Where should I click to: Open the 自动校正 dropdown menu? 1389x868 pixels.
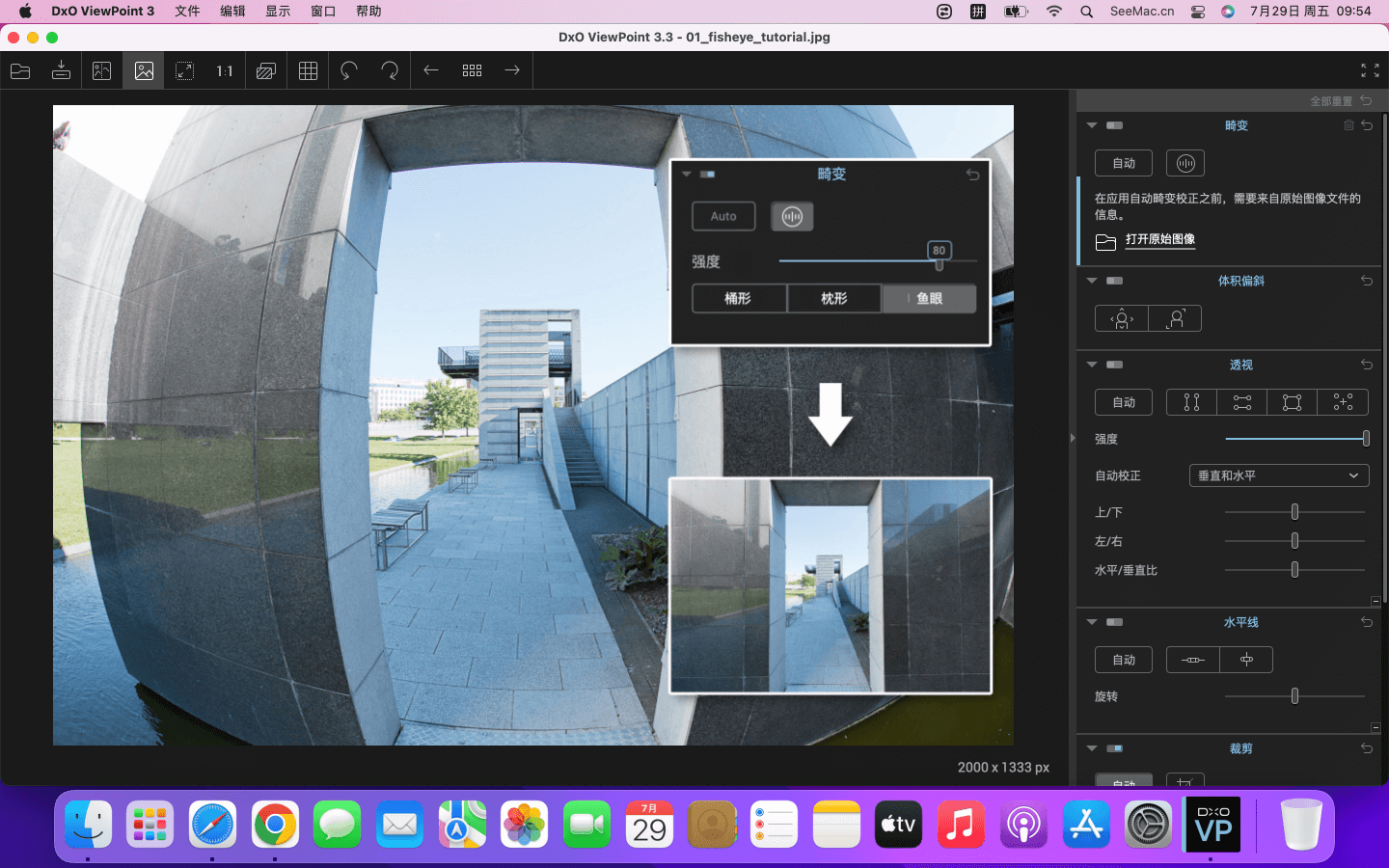point(1278,475)
